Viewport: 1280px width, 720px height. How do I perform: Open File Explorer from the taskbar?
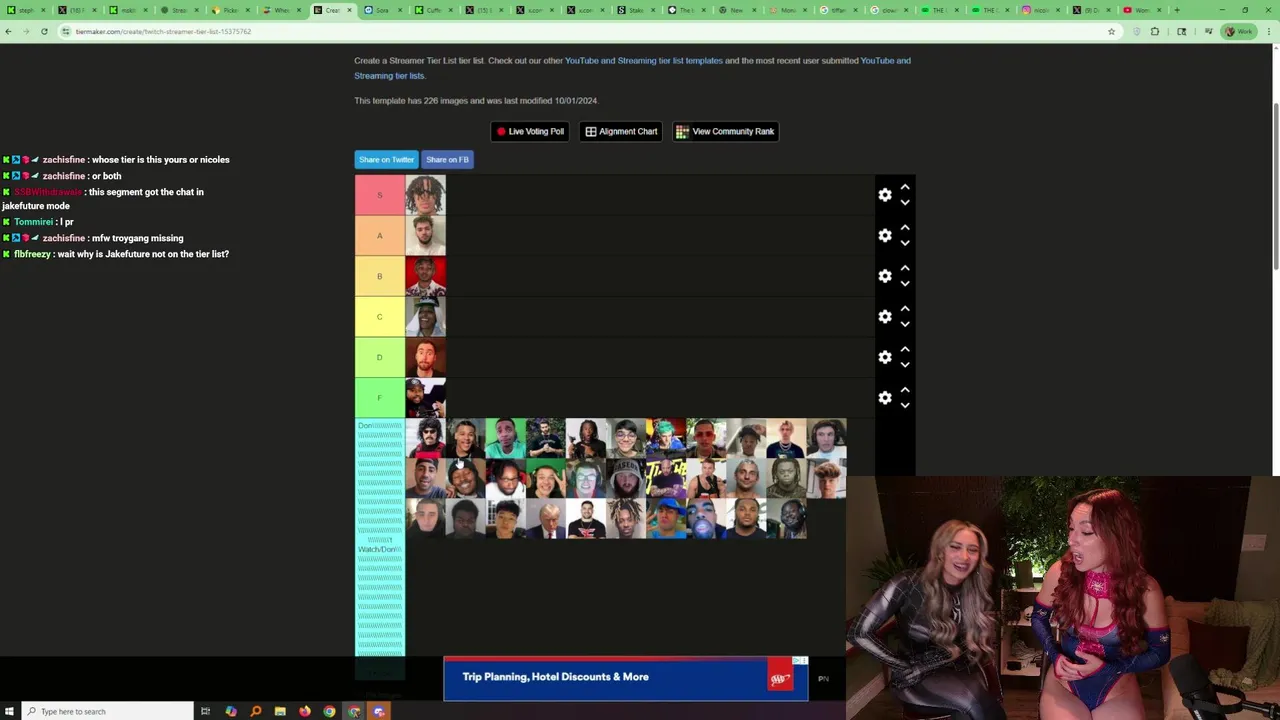pyautogui.click(x=280, y=711)
